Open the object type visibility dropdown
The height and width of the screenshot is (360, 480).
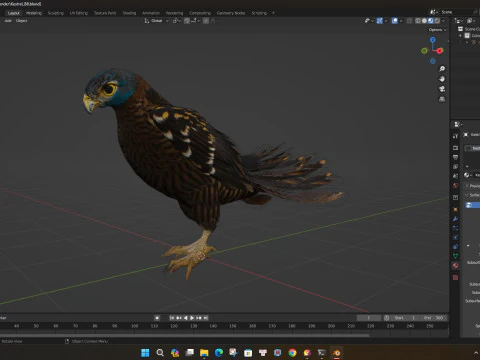(369, 21)
